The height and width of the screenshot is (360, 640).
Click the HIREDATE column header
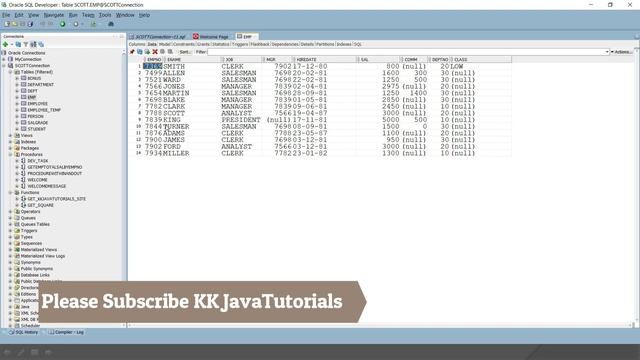pyautogui.click(x=325, y=60)
